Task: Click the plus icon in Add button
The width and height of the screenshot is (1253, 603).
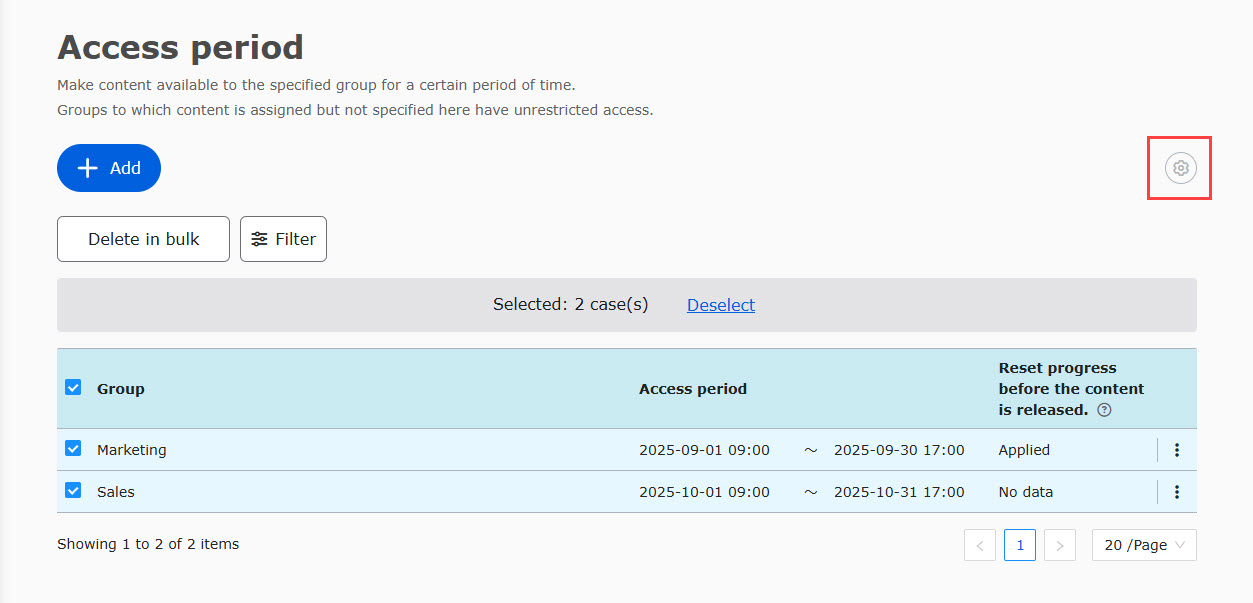Action: pos(88,168)
